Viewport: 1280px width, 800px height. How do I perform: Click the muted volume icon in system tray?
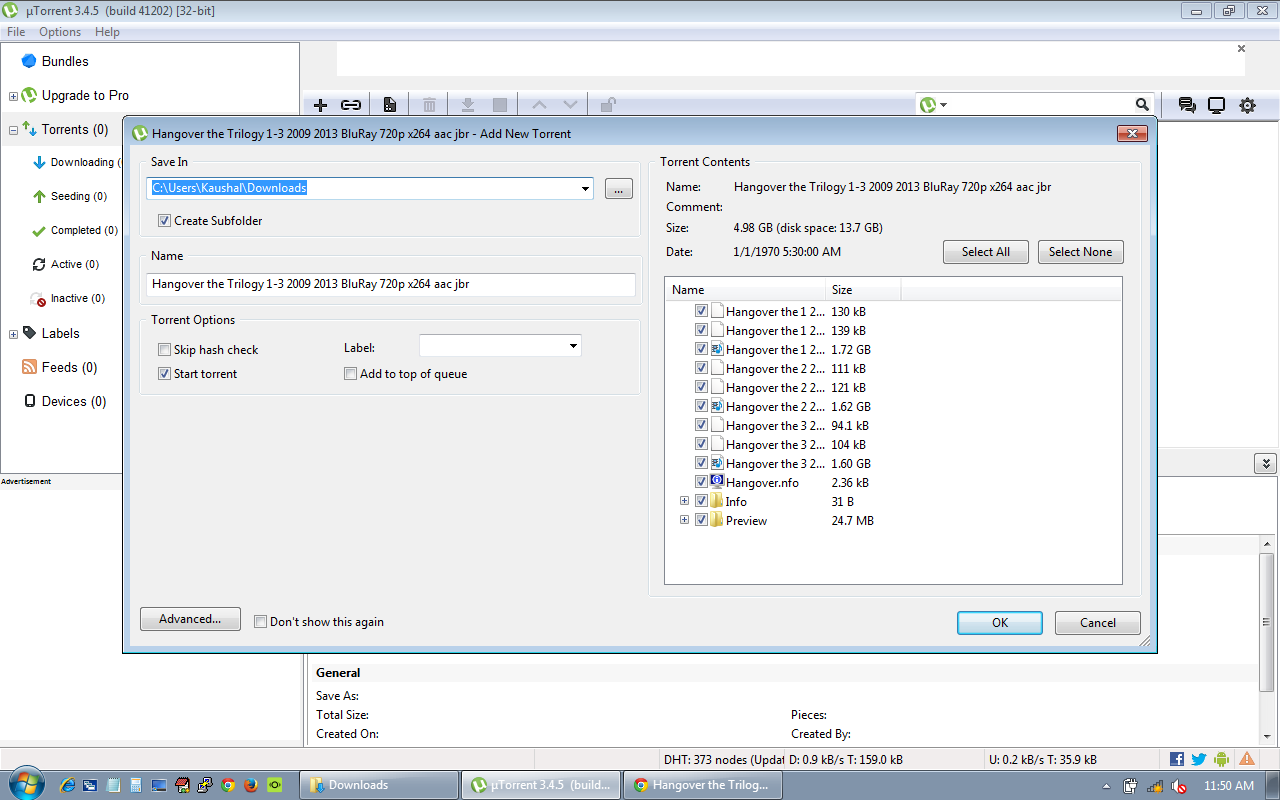pyautogui.click(x=1179, y=786)
